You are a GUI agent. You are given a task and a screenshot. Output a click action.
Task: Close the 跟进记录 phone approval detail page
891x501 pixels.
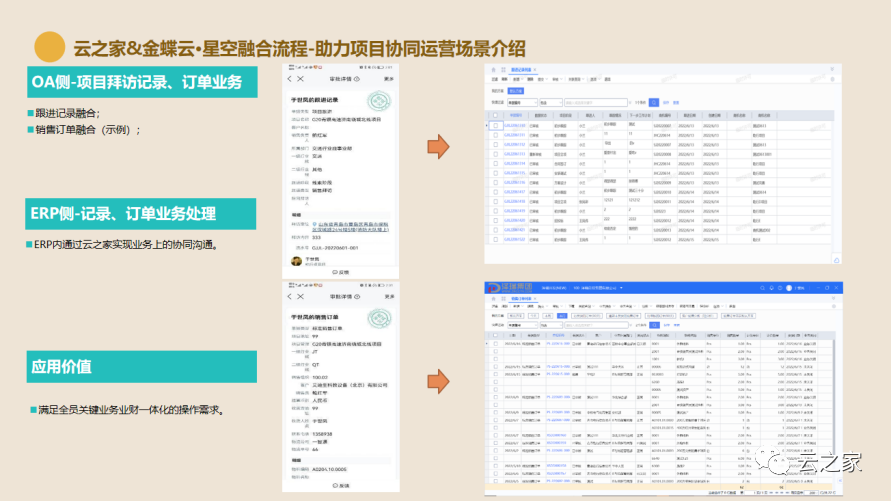tap(301, 79)
